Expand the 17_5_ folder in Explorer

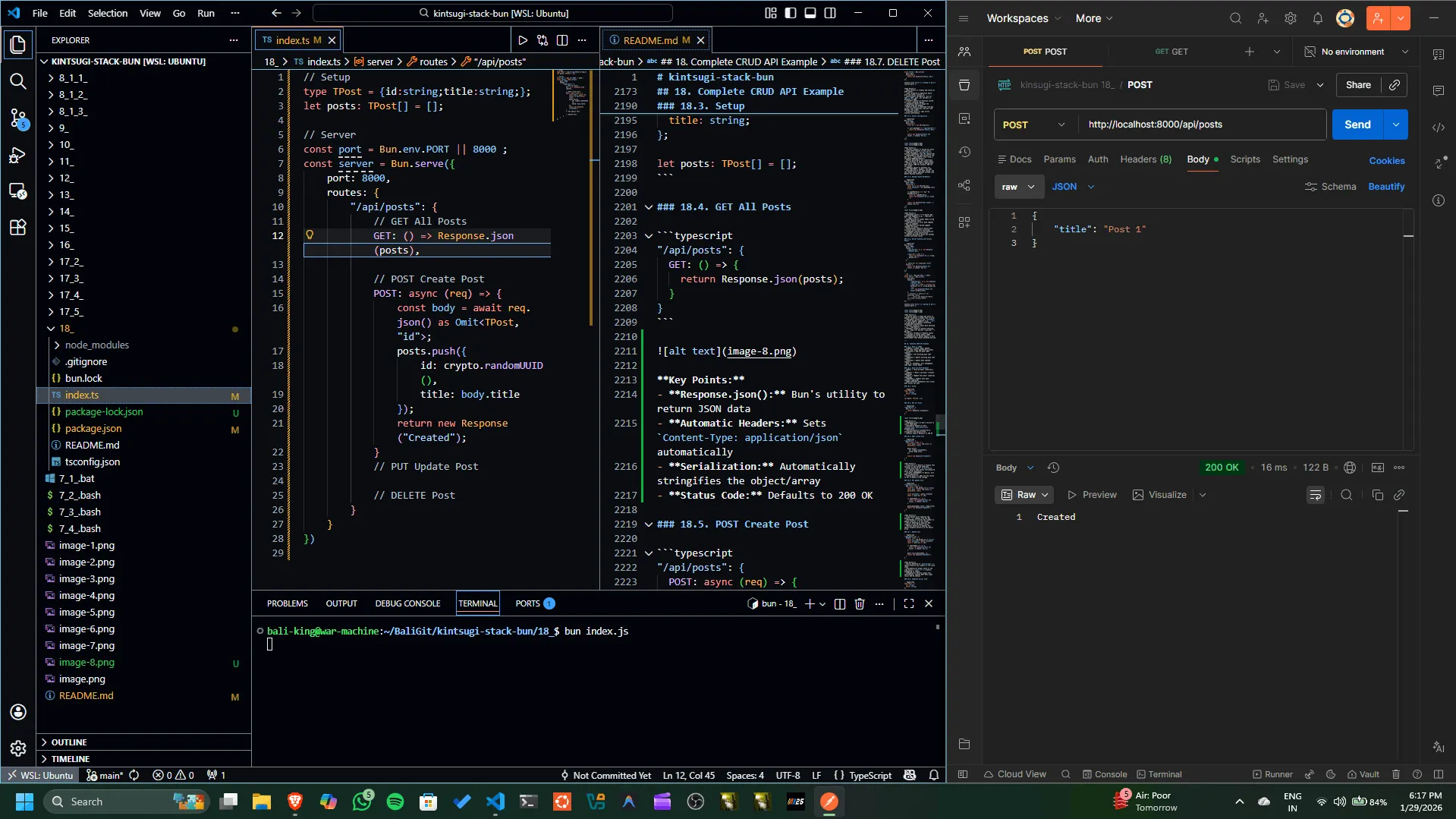click(71, 311)
